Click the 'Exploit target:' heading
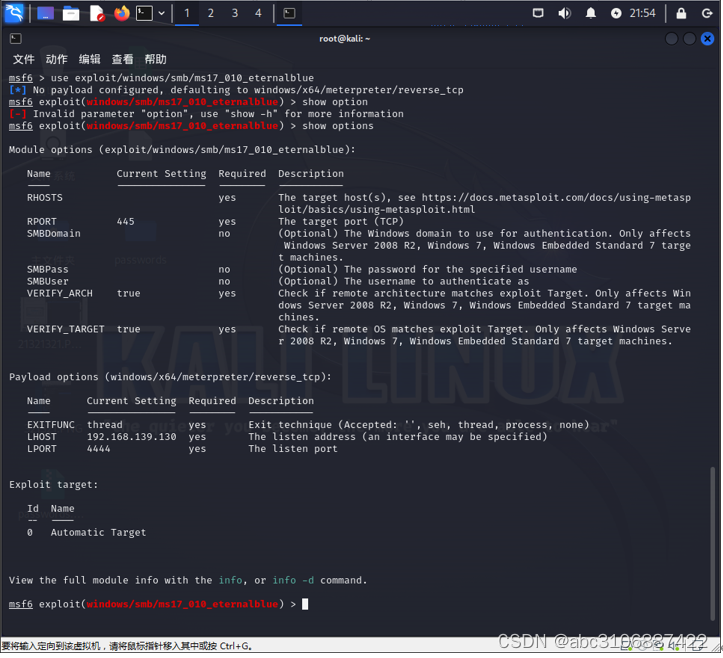The width and height of the screenshot is (723, 658). (x=53, y=485)
